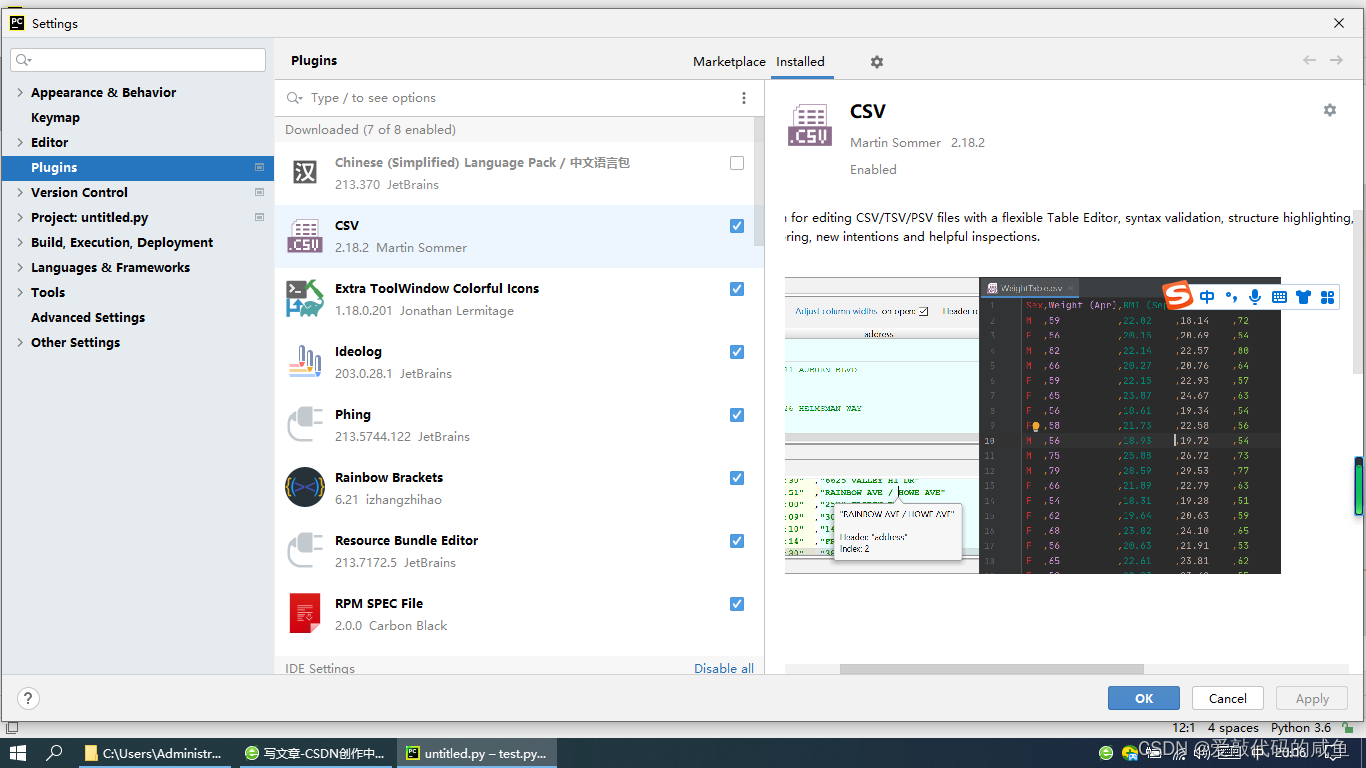Toggle the Rainbow Brackets checkbox
Screen dimensions: 1366x768
tap(737, 478)
